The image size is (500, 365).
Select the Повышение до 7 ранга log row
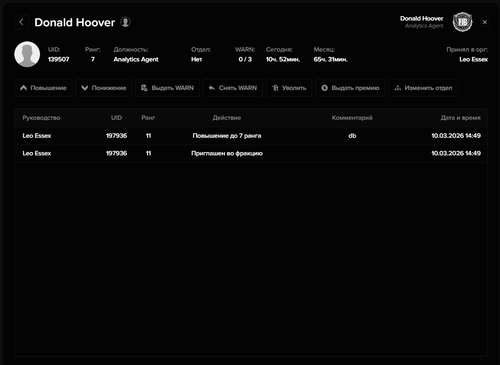251,136
